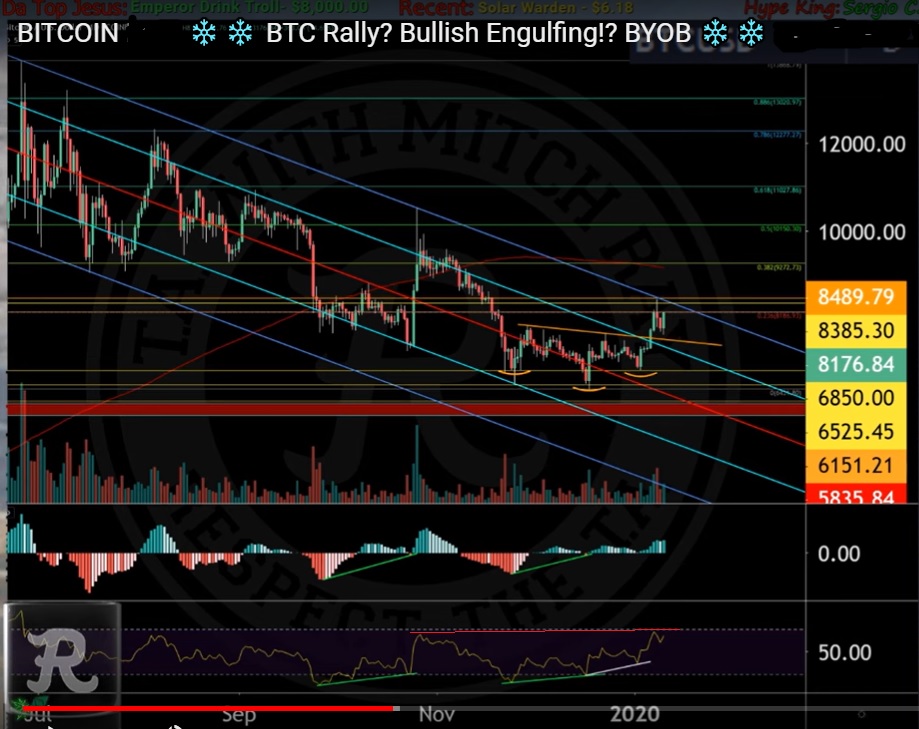Click the Emperor Drink Troll $8,000.00 donor text

250,8
